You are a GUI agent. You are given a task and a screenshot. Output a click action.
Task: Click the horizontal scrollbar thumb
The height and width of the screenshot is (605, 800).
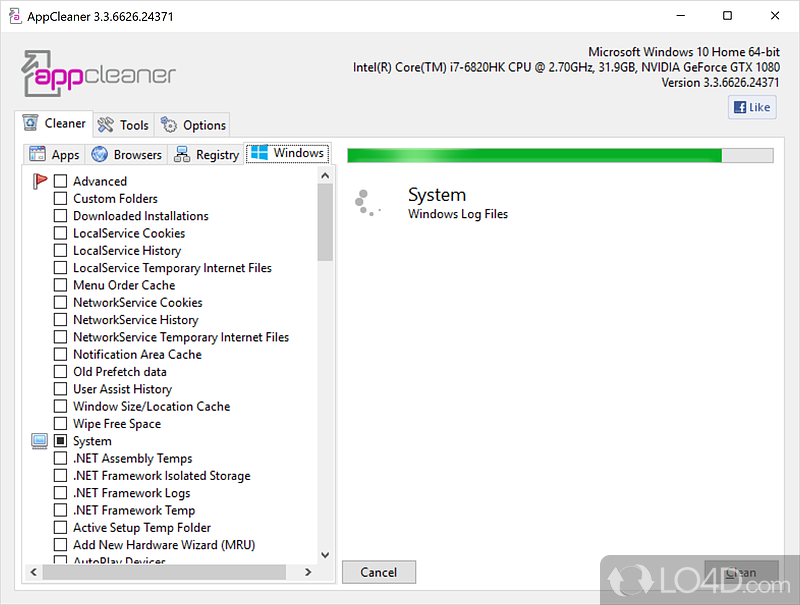164,572
